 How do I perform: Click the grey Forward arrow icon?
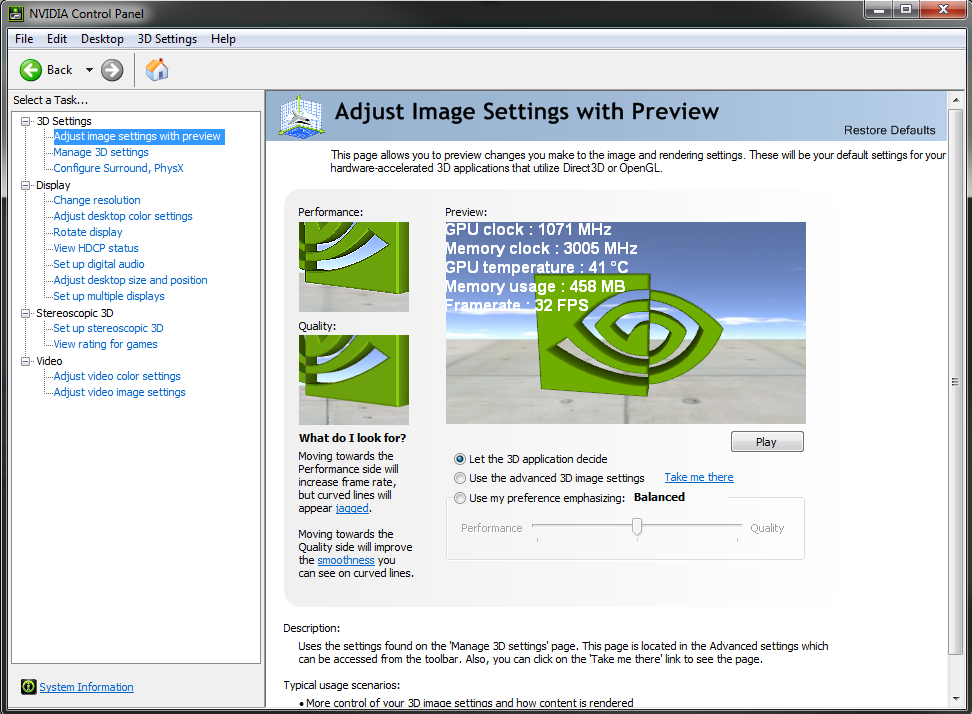pos(112,70)
